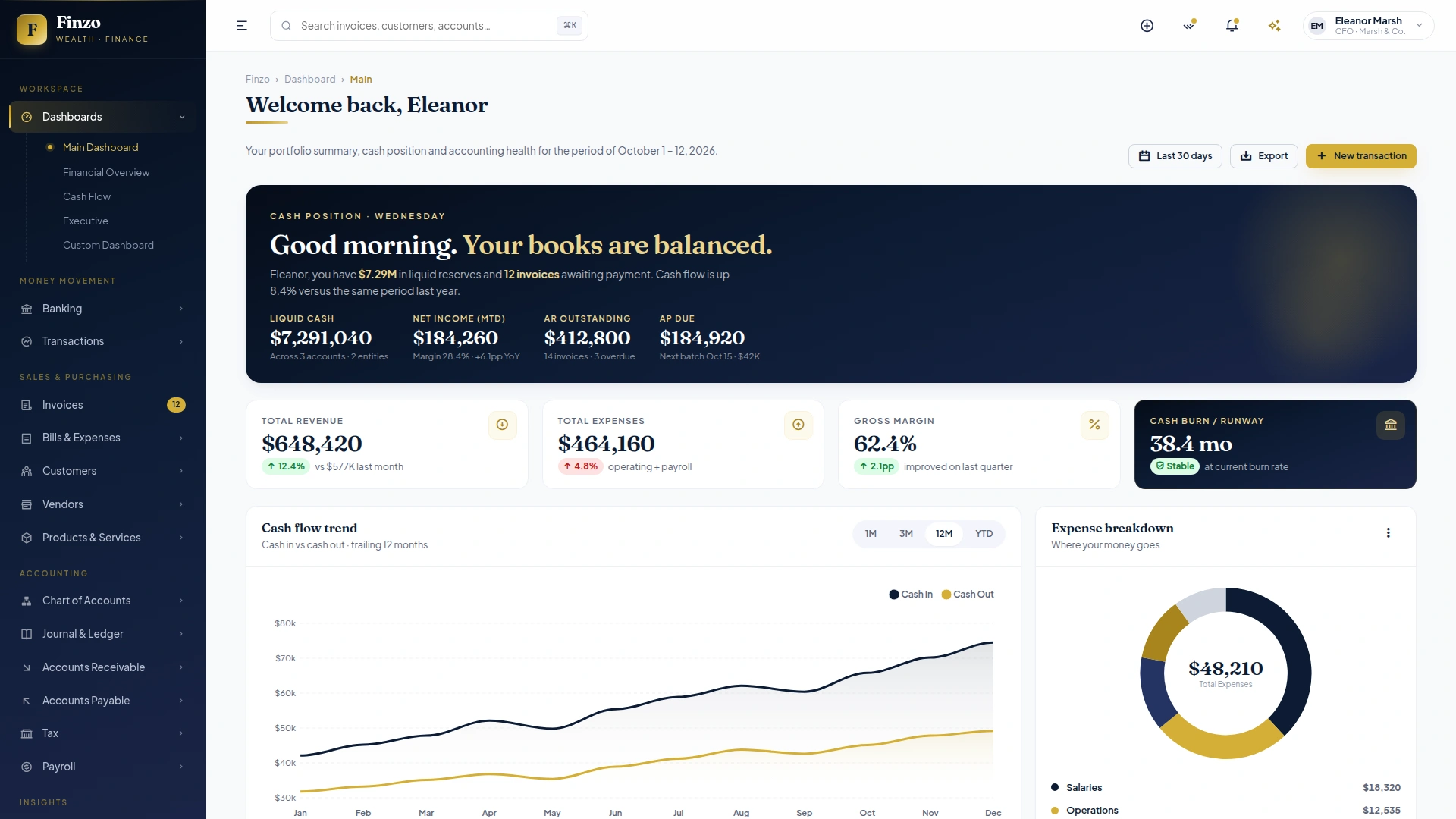
Task: Toggle the Cash Out legend series
Action: click(x=968, y=595)
